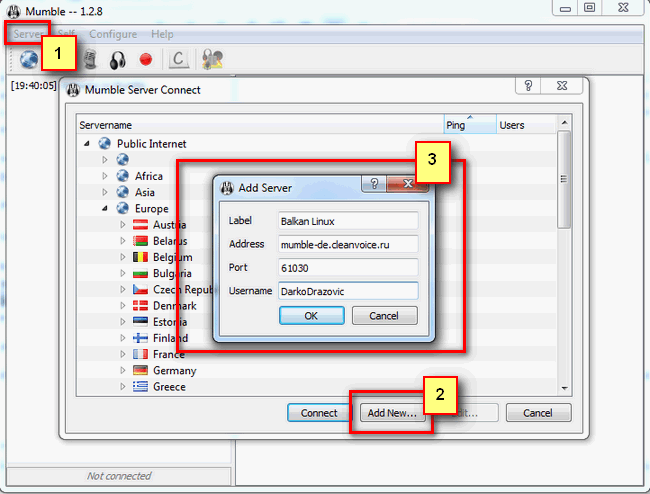Expand the Africa server group

(x=104, y=176)
